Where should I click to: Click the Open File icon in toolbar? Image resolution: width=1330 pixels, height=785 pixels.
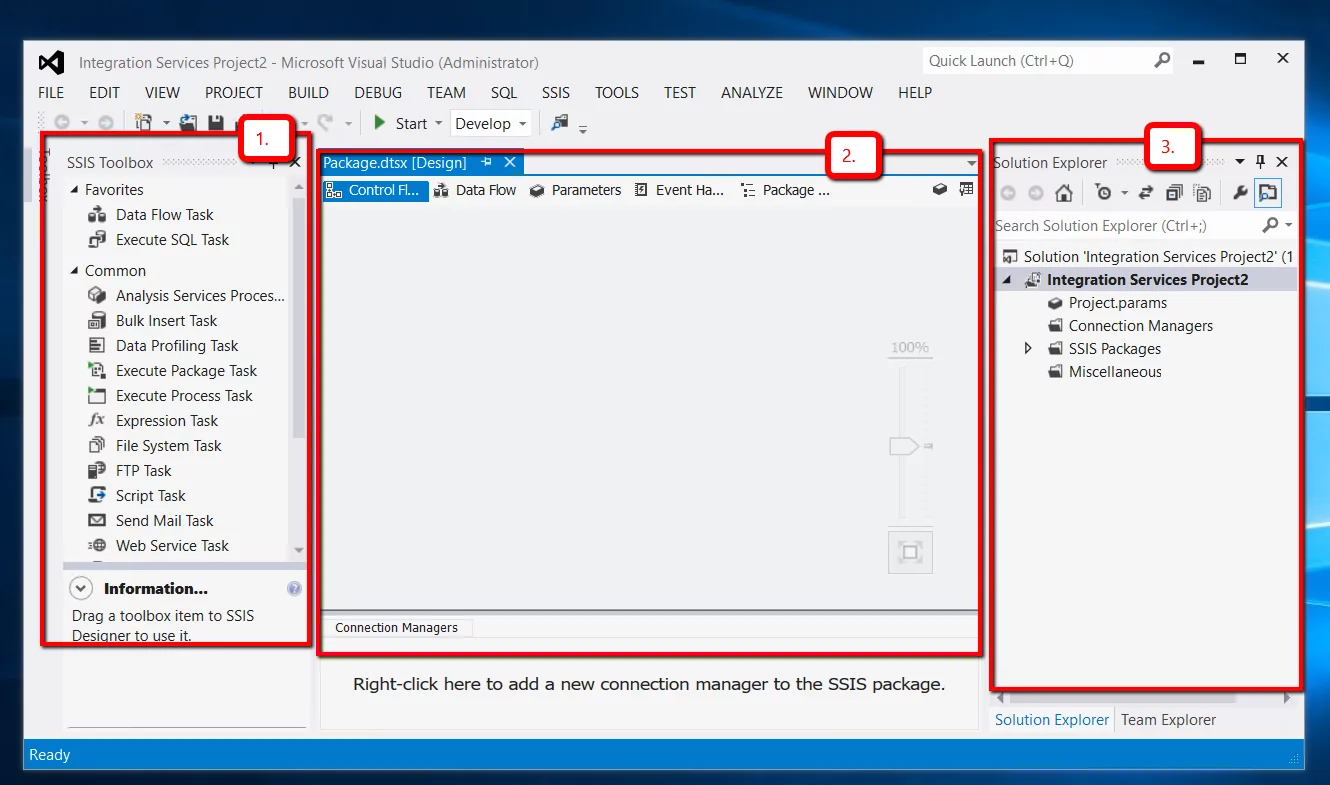[x=188, y=123]
